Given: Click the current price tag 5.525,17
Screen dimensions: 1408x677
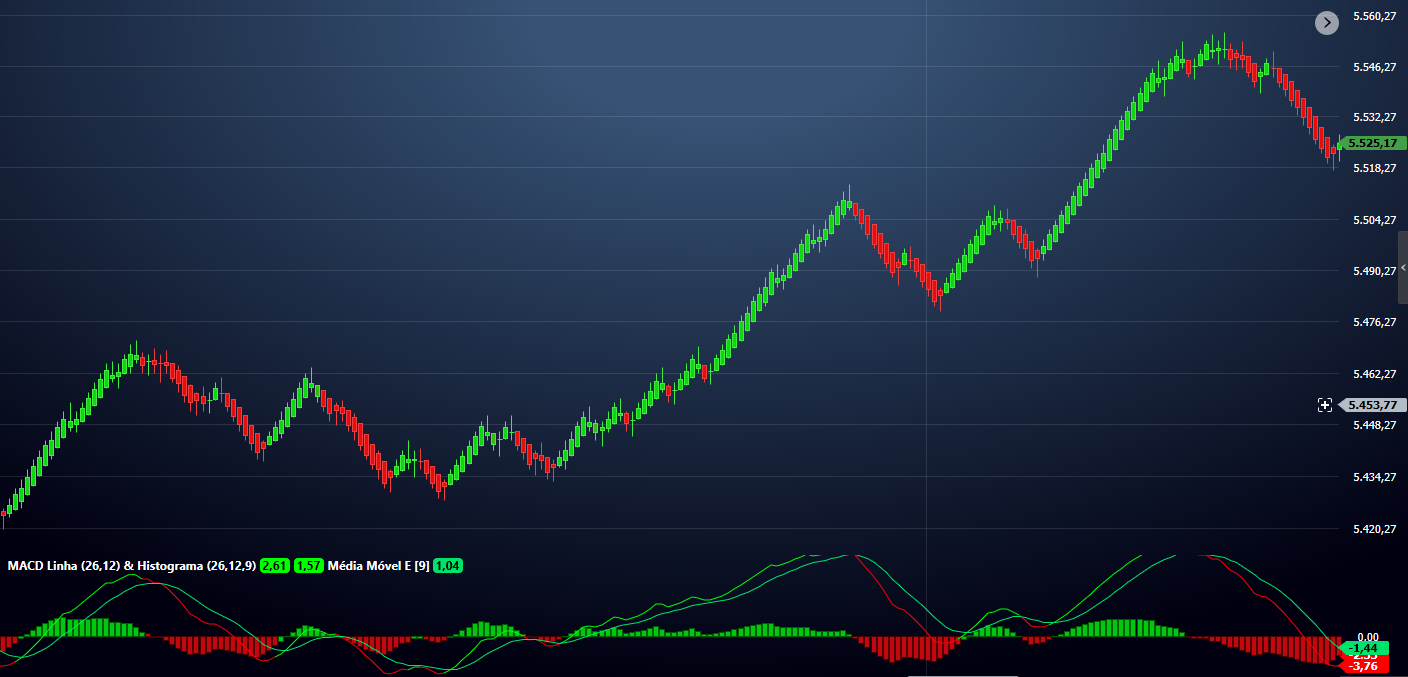Looking at the screenshot, I should (1371, 143).
